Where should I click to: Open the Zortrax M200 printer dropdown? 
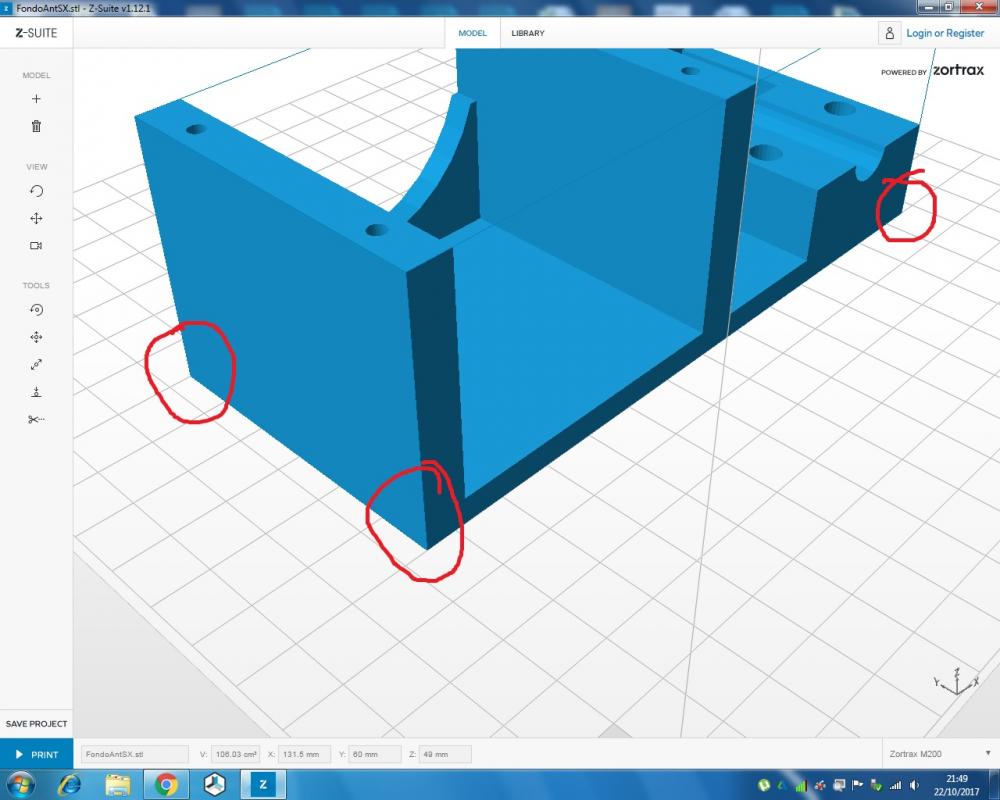938,754
